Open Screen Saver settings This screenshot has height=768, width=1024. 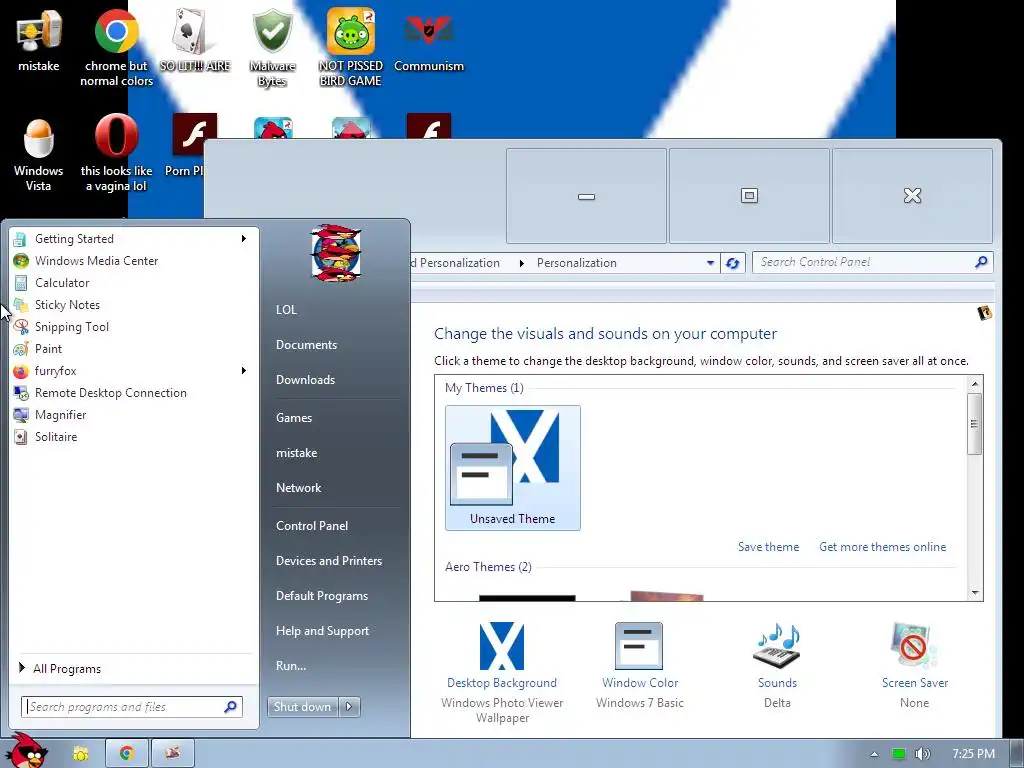click(x=914, y=665)
